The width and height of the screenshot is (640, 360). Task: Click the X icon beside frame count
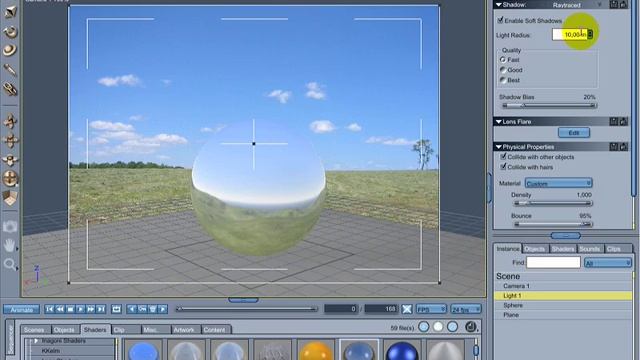[407, 309]
